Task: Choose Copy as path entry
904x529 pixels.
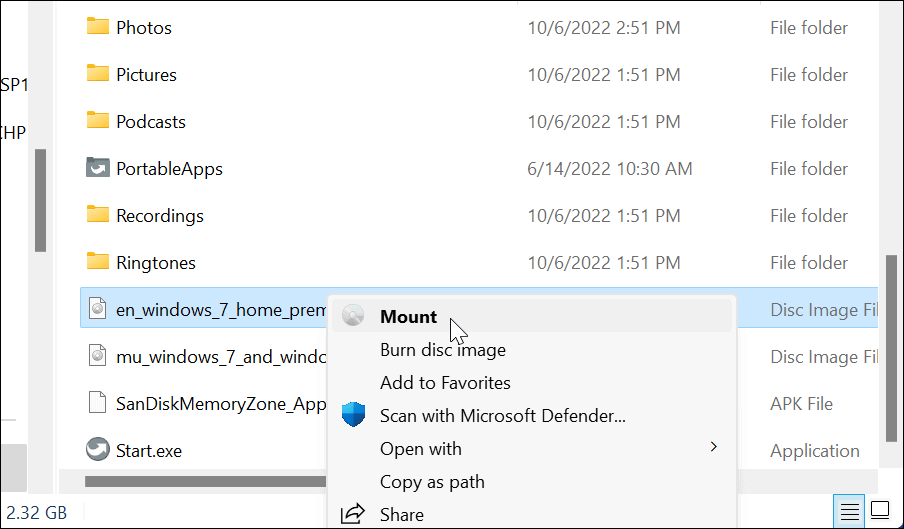Action: coord(432,481)
